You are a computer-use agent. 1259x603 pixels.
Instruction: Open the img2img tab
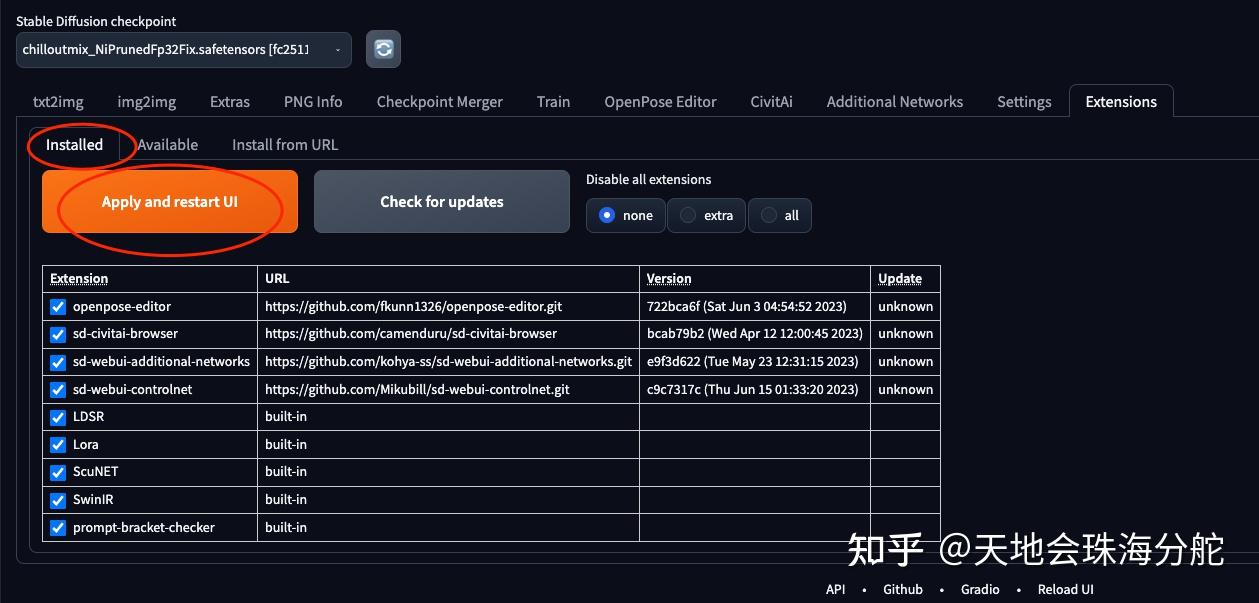point(146,101)
